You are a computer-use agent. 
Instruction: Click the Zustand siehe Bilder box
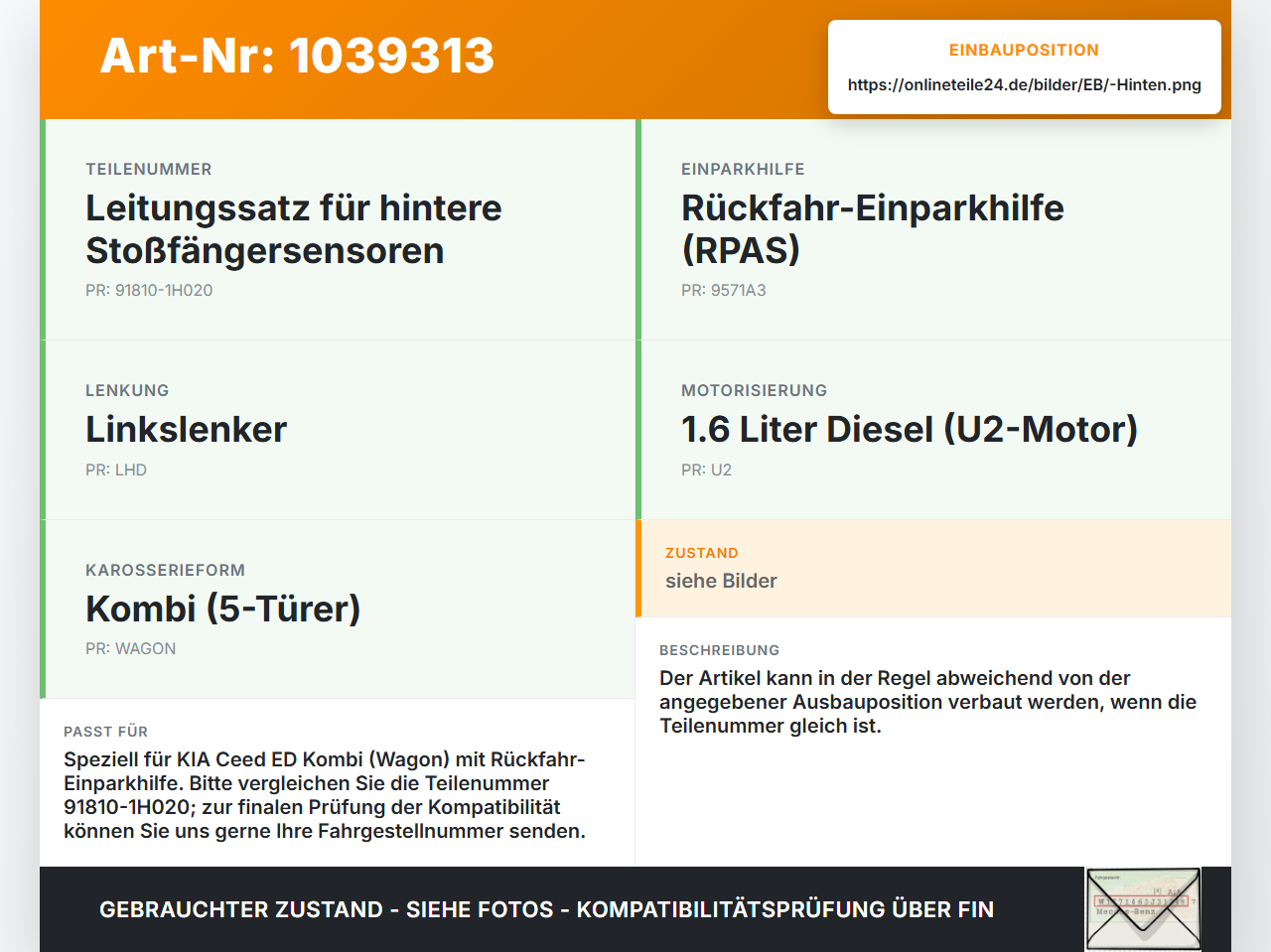pyautogui.click(x=933, y=568)
